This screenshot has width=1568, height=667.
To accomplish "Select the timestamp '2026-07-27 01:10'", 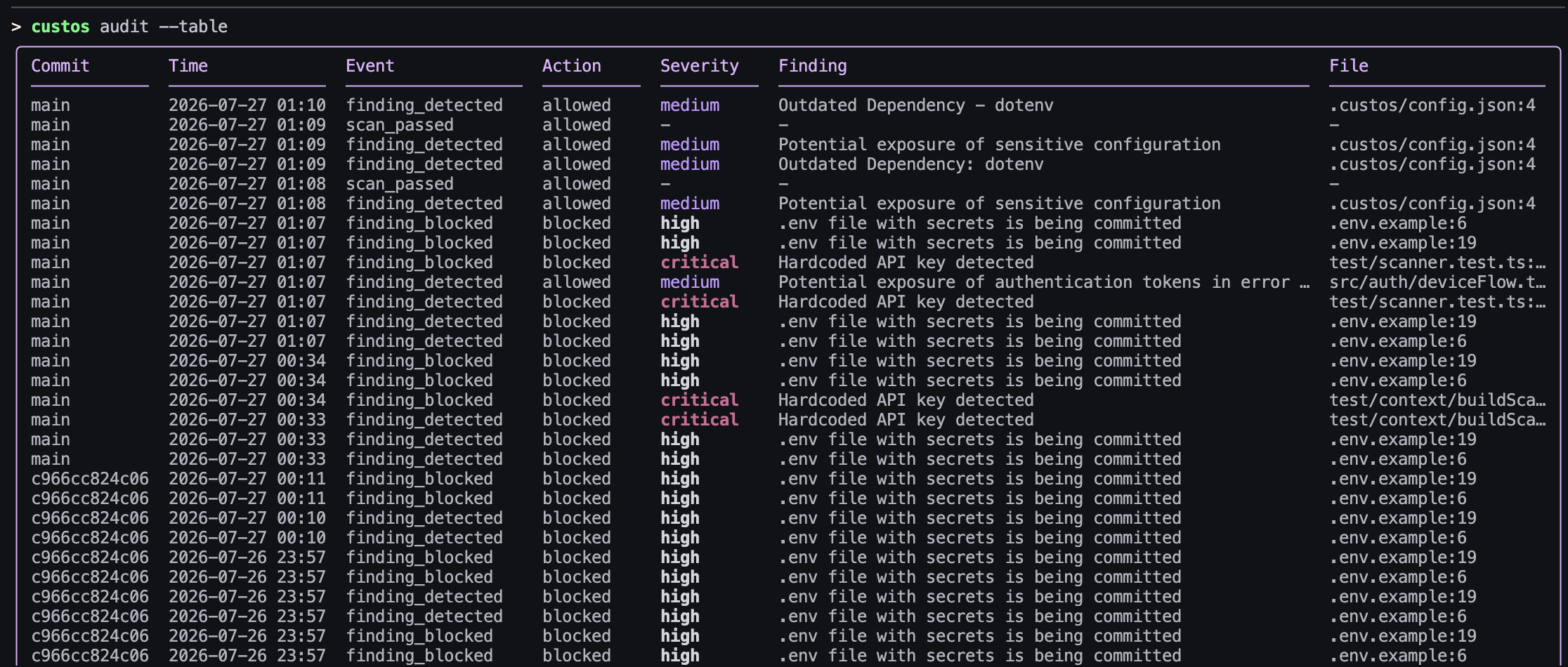I will 247,105.
